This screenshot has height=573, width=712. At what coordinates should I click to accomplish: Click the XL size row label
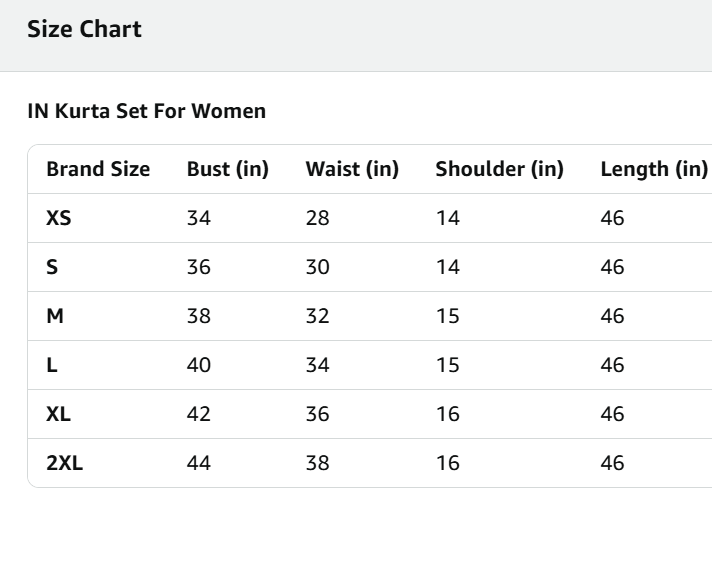point(59,414)
